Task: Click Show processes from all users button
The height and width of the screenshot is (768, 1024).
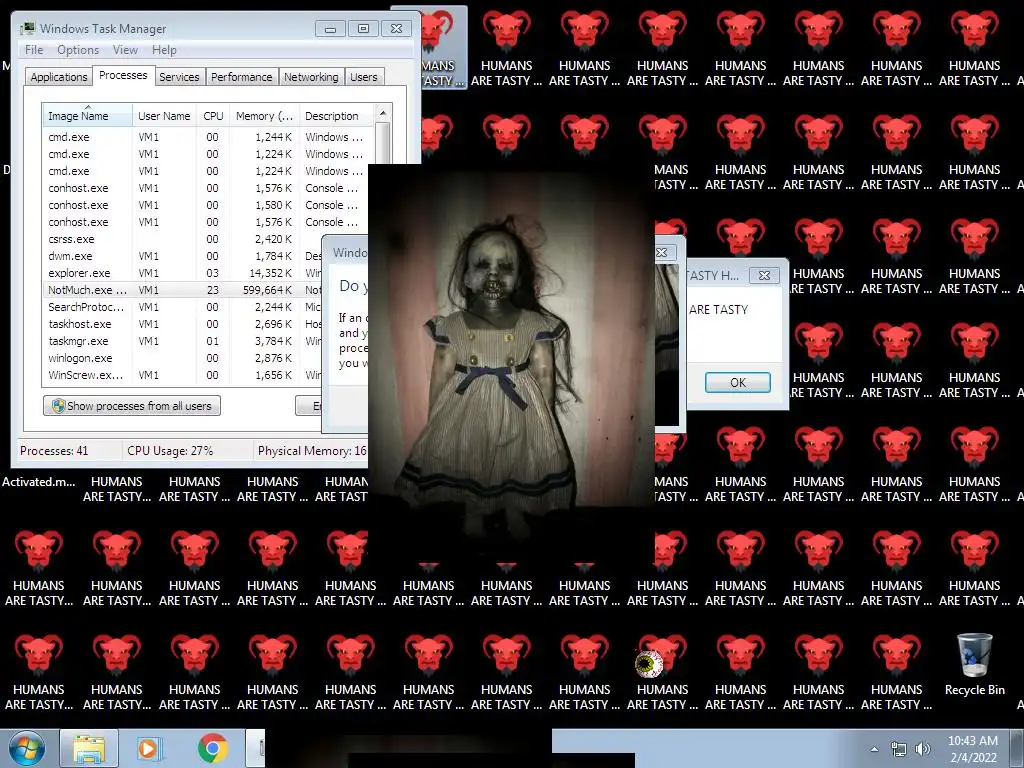Action: [132, 406]
